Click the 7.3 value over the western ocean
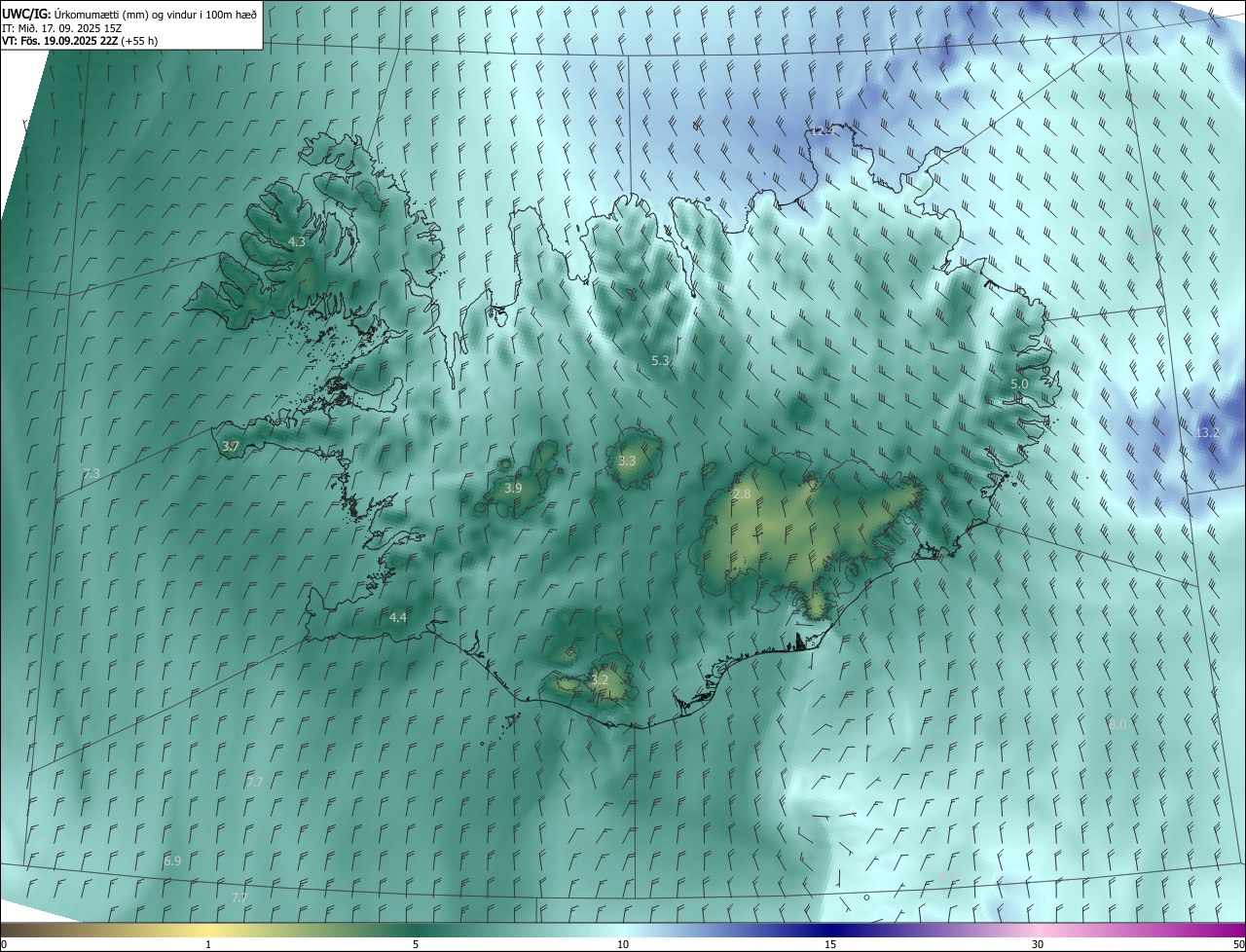Image resolution: width=1246 pixels, height=952 pixels. tap(92, 474)
